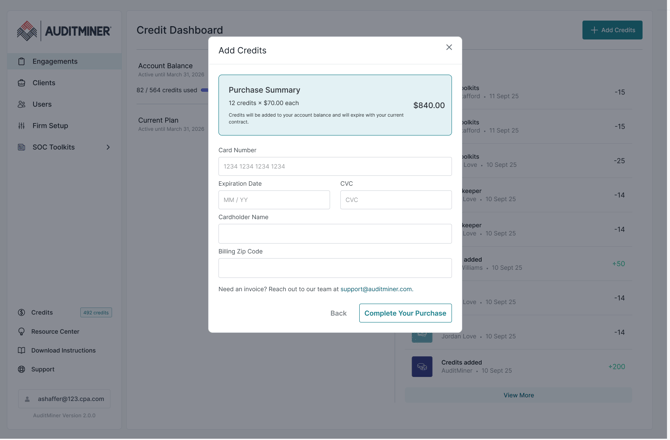The image size is (670, 440).
Task: Click the Users people icon
Action: tap(21, 104)
